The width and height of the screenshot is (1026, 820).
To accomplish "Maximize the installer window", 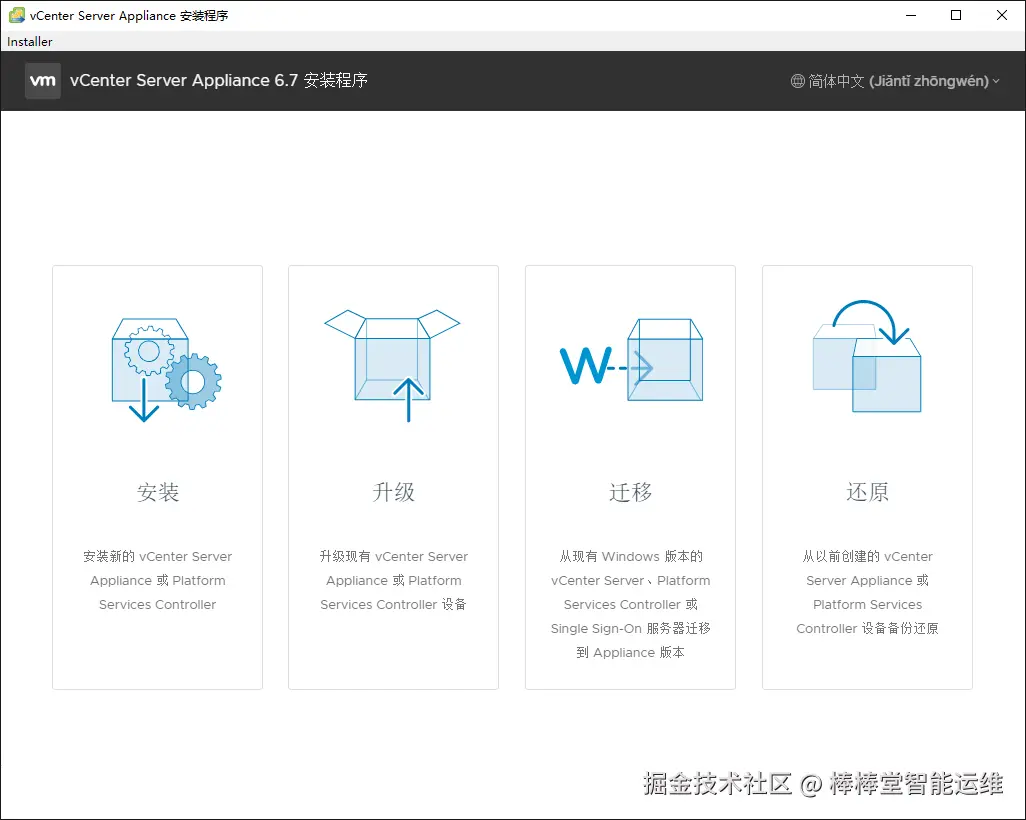I will (x=956, y=15).
